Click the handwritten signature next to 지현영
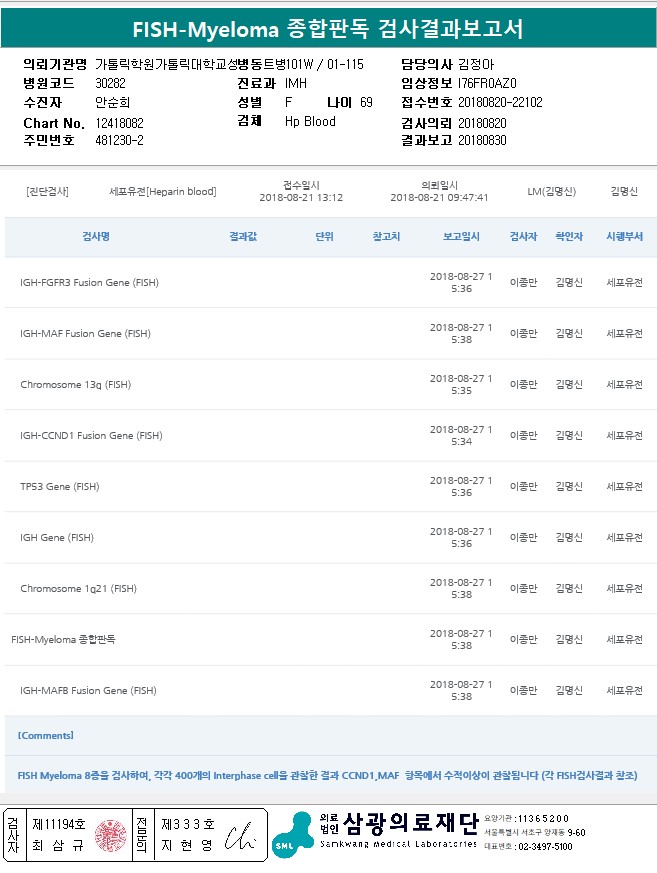This screenshot has height=873, width=657. tap(241, 836)
